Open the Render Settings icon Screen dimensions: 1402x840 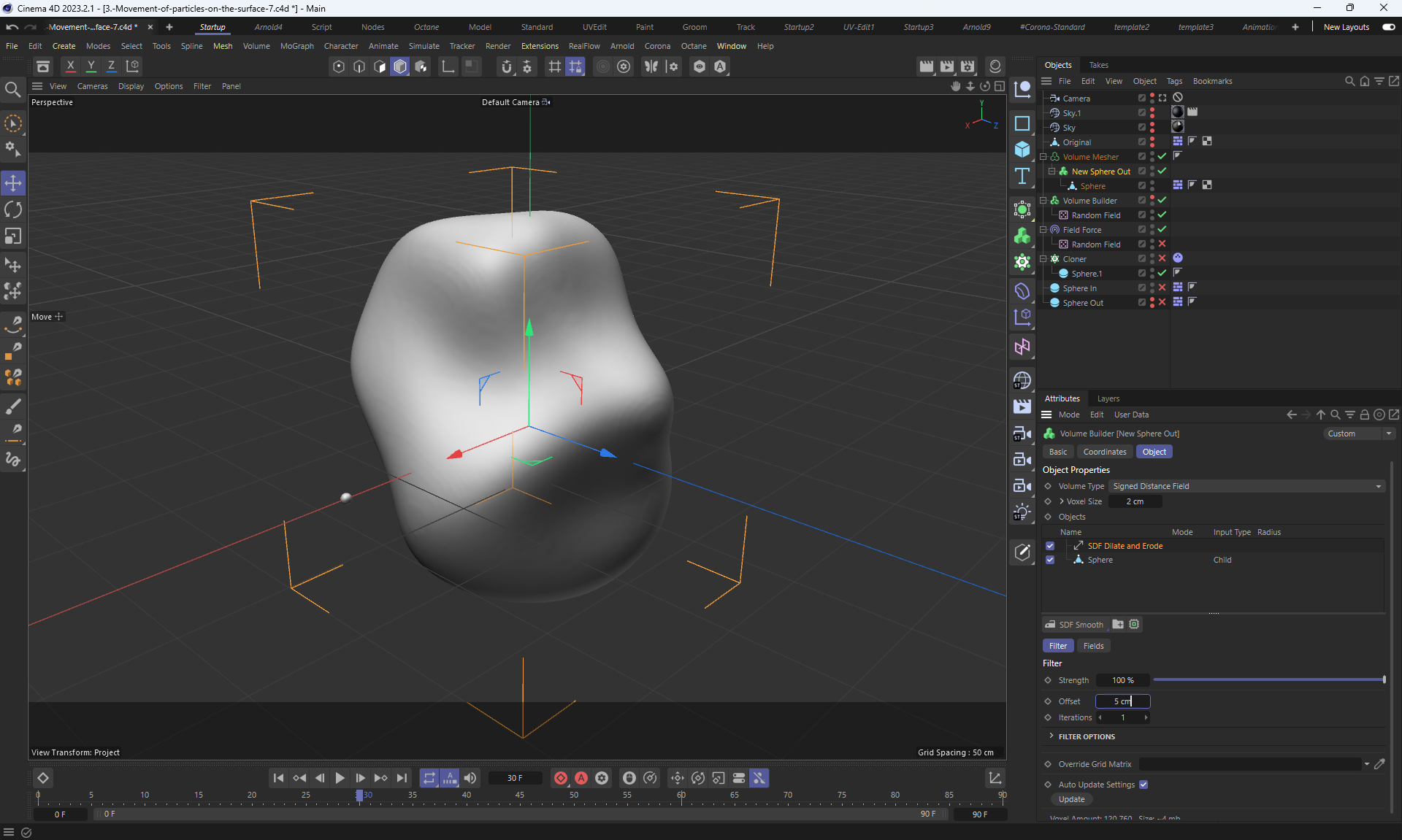(x=968, y=66)
